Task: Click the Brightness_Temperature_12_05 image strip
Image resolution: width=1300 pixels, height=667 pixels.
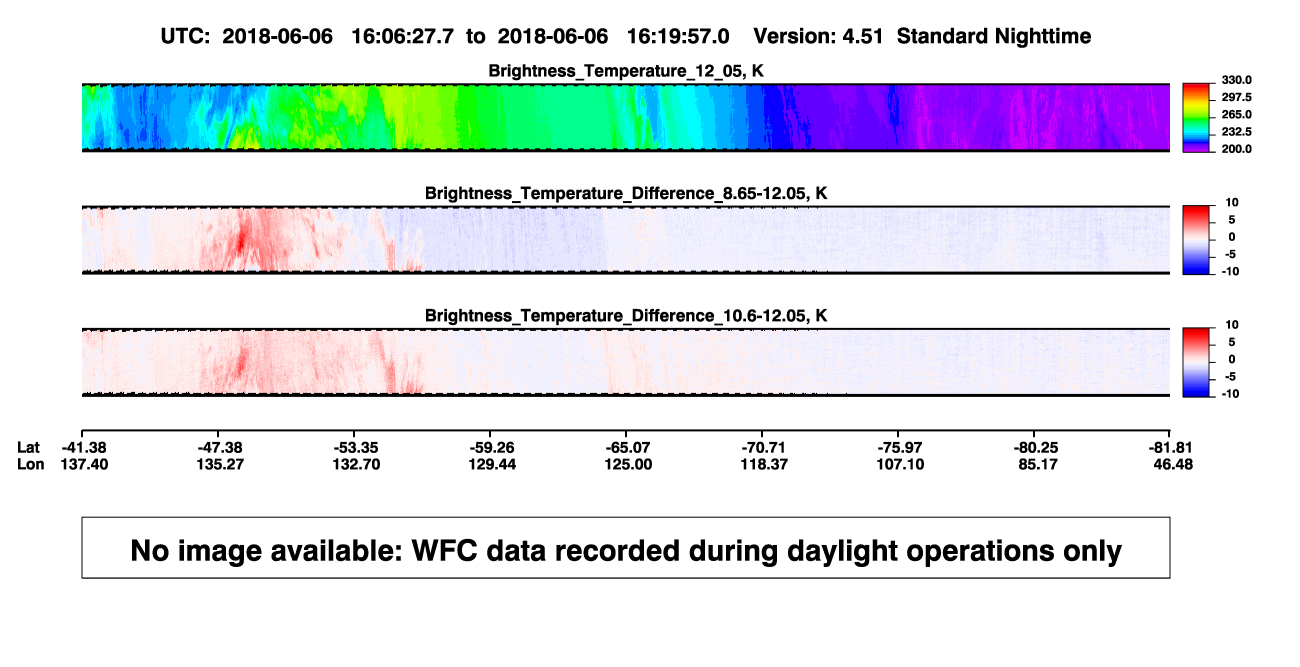Action: [626, 118]
